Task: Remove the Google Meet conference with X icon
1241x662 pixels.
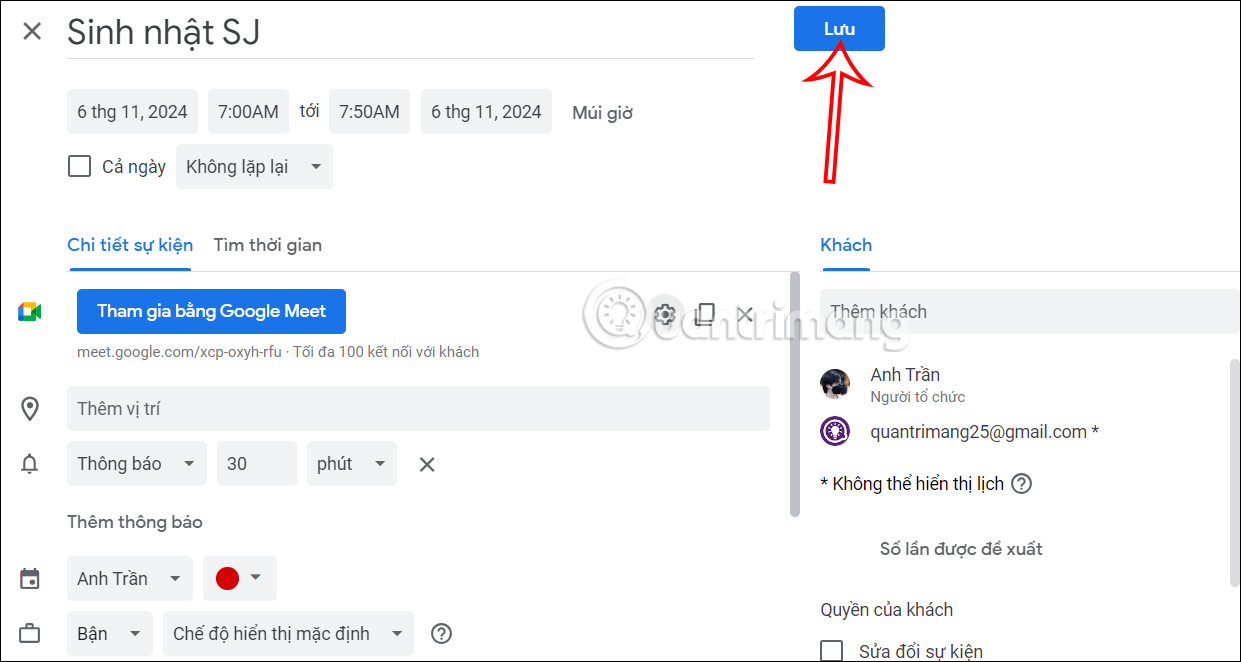Action: click(744, 314)
